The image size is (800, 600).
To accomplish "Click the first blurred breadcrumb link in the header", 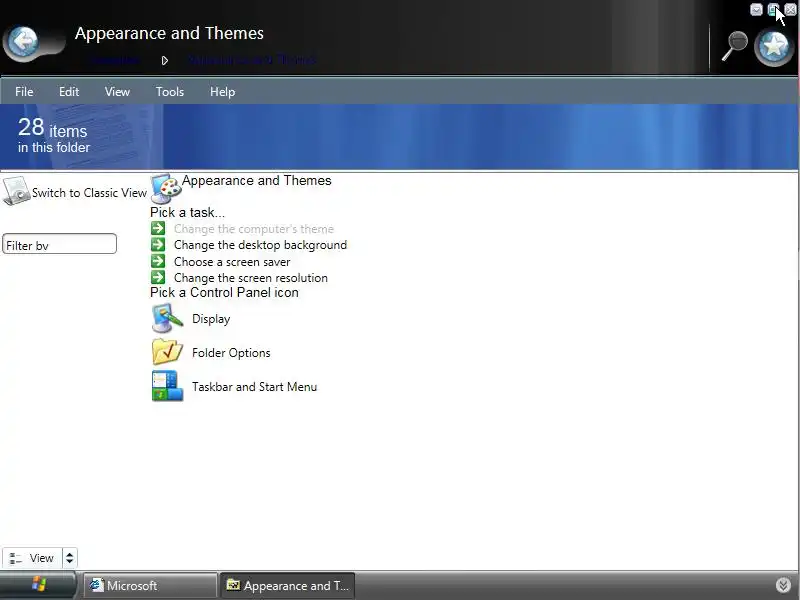I will [116, 60].
